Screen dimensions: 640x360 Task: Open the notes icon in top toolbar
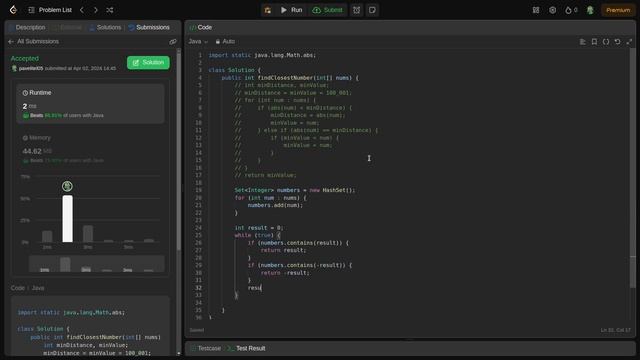tap(372, 10)
